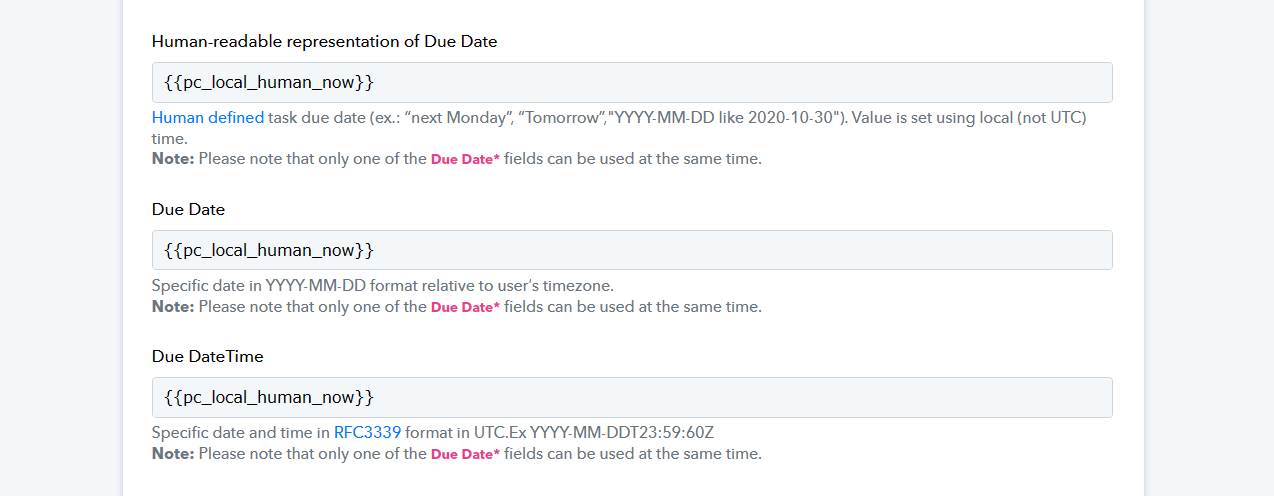Image resolution: width=1274 pixels, height=496 pixels.
Task: Click the Human-readable representation of Due Date label
Action: pyautogui.click(x=325, y=41)
